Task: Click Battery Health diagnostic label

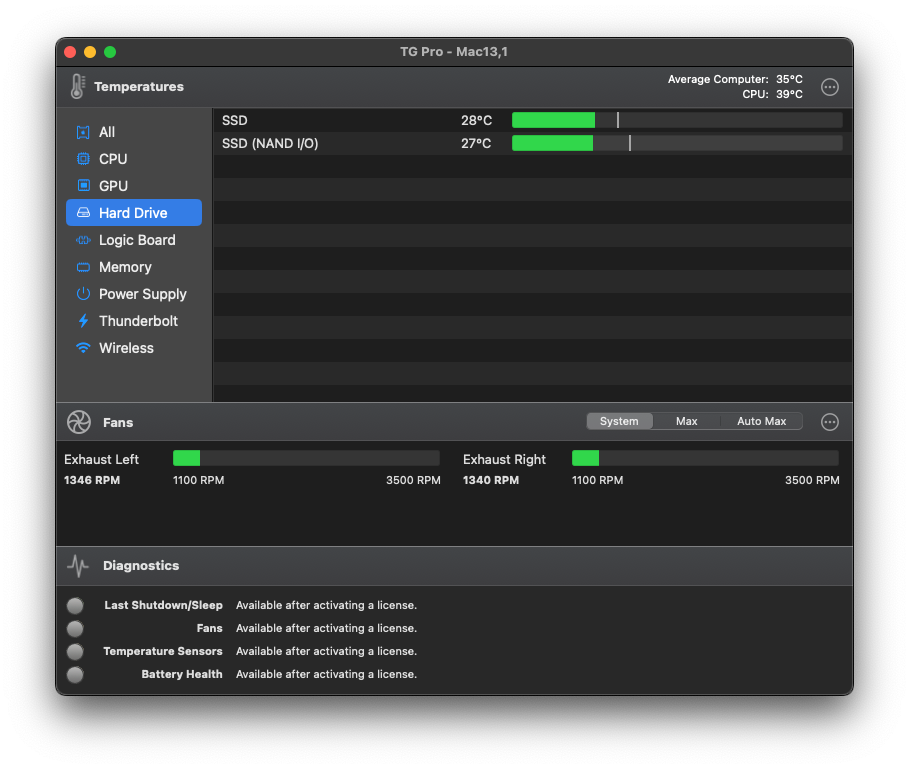Action: click(x=182, y=674)
